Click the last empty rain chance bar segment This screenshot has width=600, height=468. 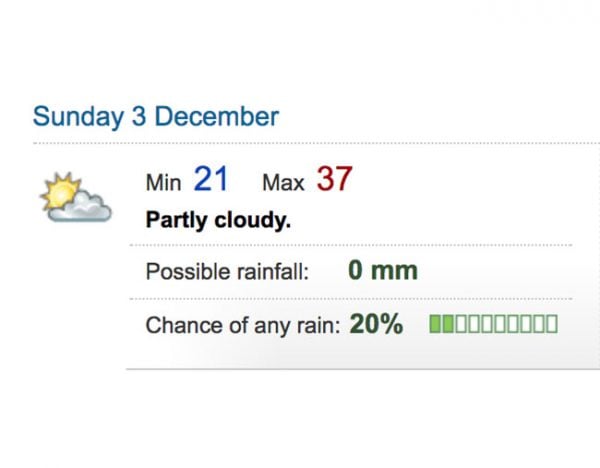552,324
